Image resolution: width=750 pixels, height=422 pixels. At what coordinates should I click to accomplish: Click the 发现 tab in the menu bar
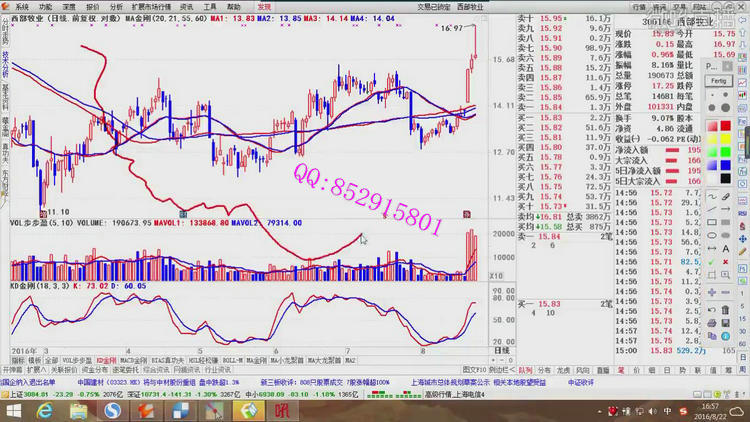click(263, 5)
